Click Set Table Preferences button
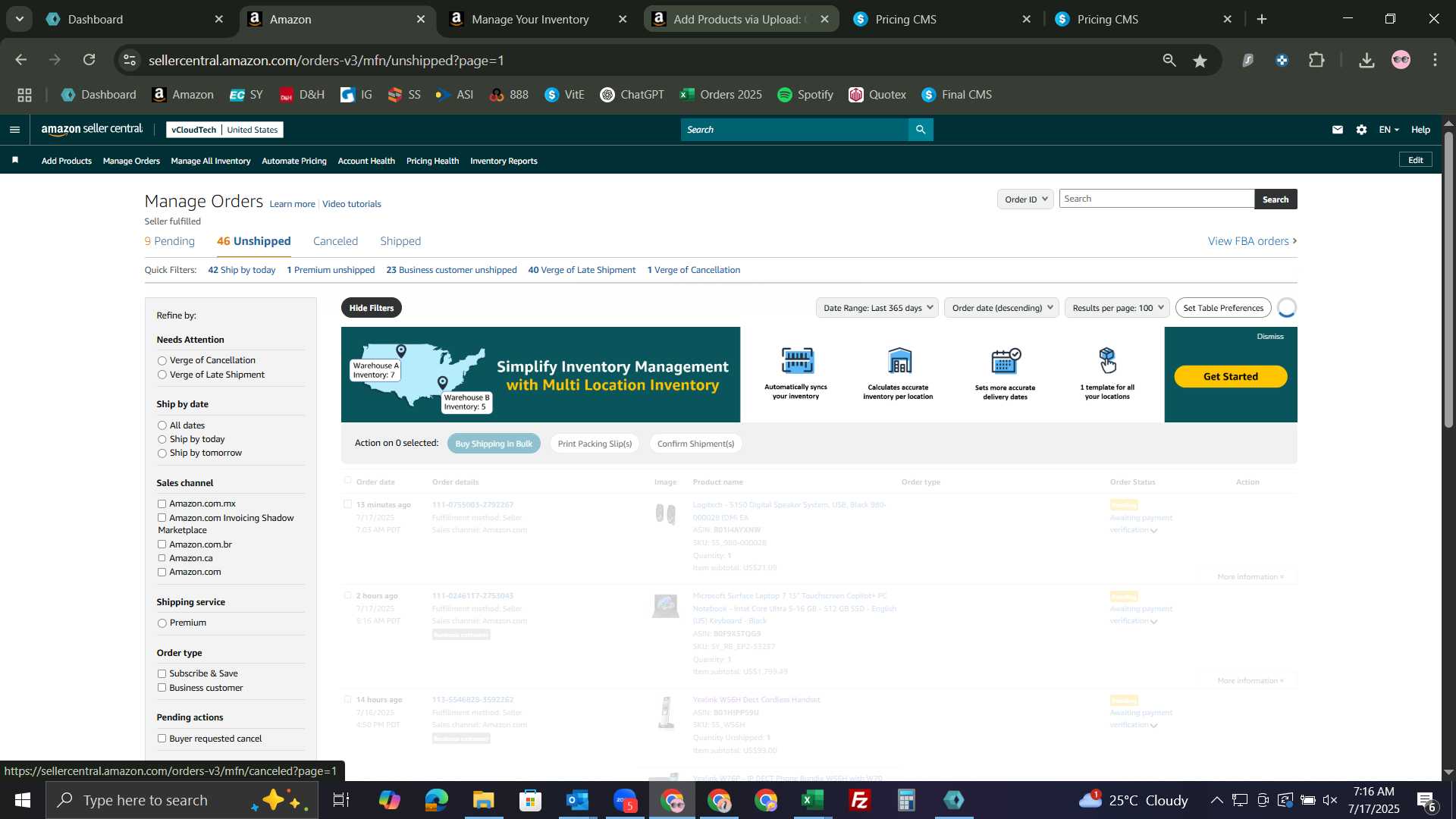 [1223, 308]
